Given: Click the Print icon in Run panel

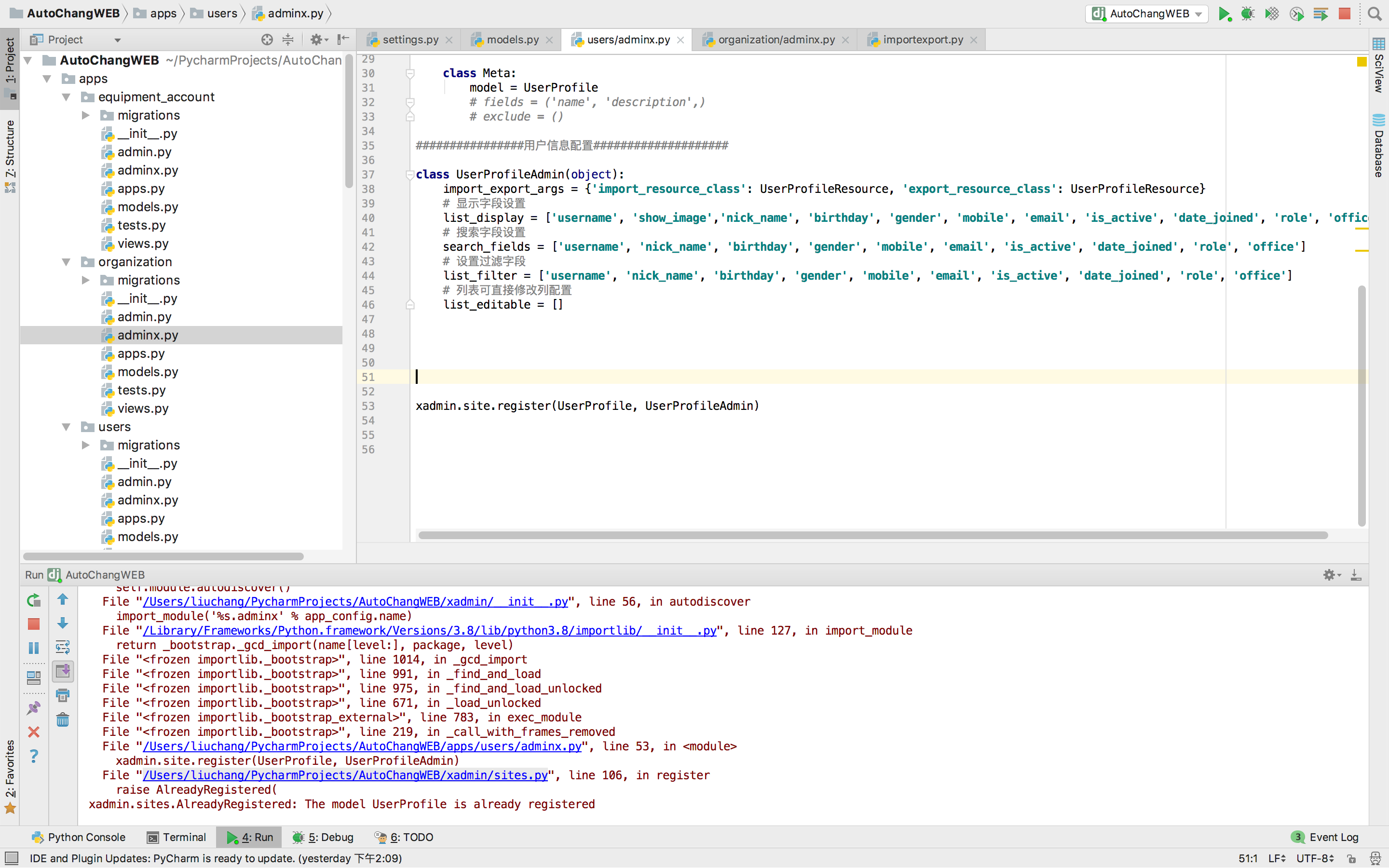Looking at the screenshot, I should [x=63, y=696].
